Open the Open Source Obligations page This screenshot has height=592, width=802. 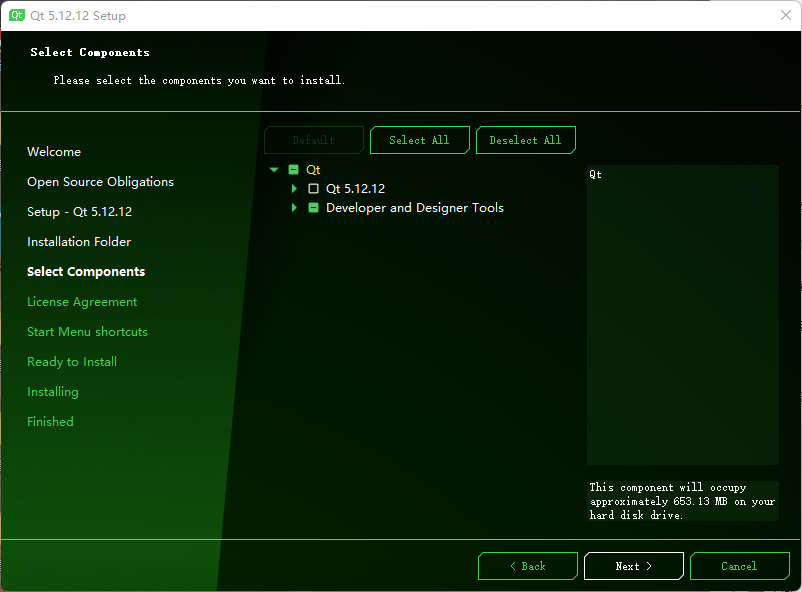100,181
